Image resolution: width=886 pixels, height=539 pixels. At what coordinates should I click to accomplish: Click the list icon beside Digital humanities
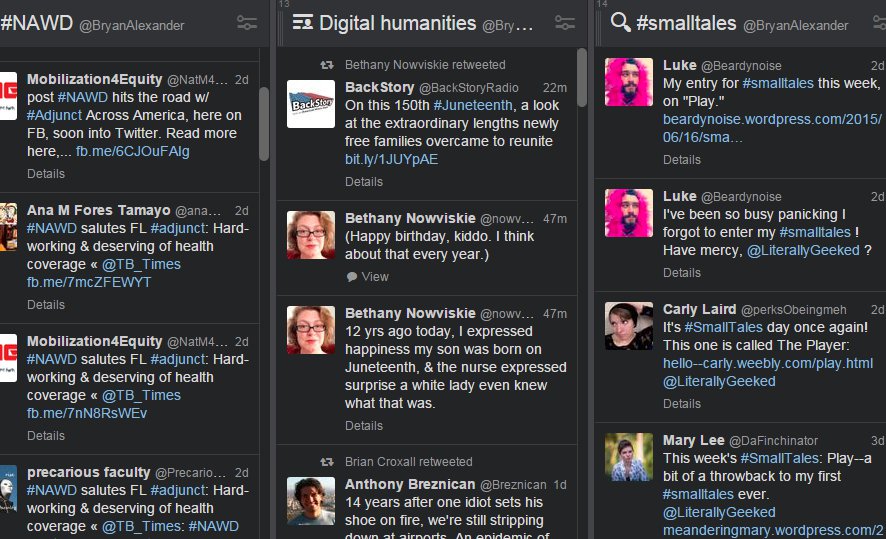point(303,23)
